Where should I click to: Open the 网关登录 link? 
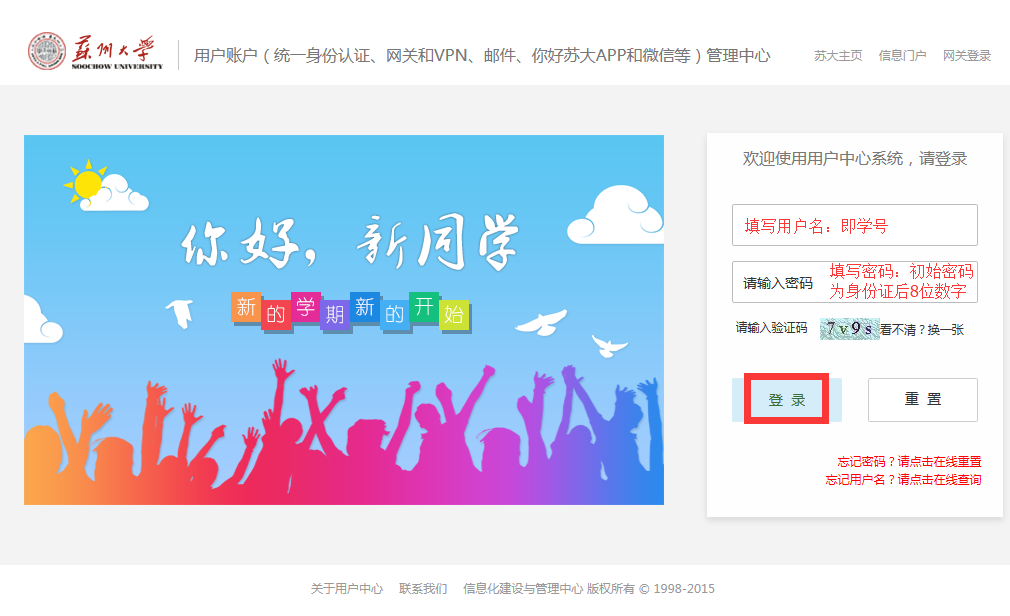click(967, 56)
